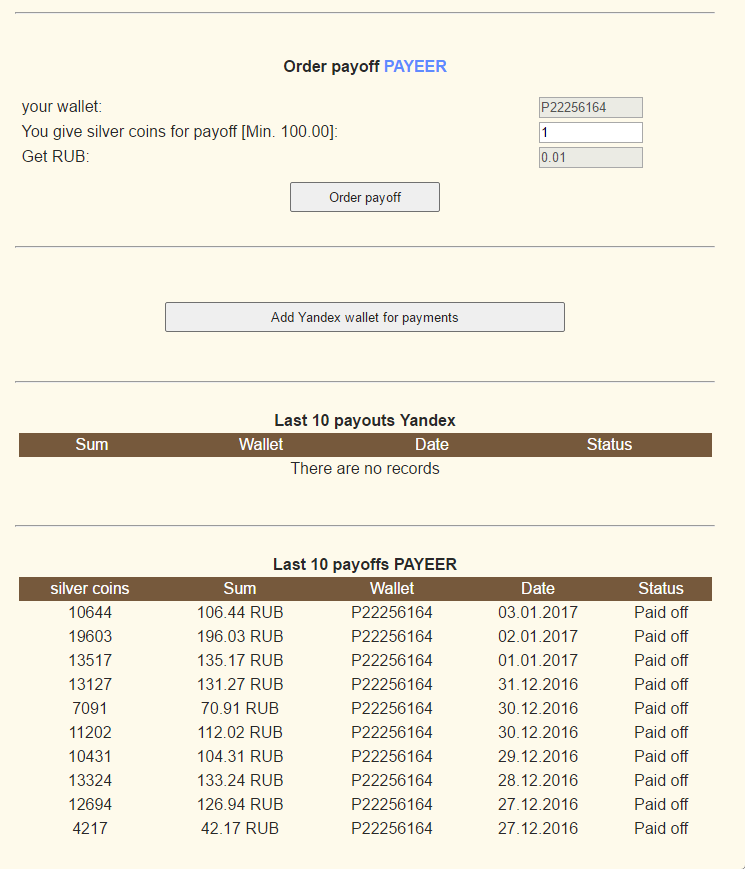Click the Paid off status for 03.01.2017
The height and width of the screenshot is (869, 745).
[661, 612]
